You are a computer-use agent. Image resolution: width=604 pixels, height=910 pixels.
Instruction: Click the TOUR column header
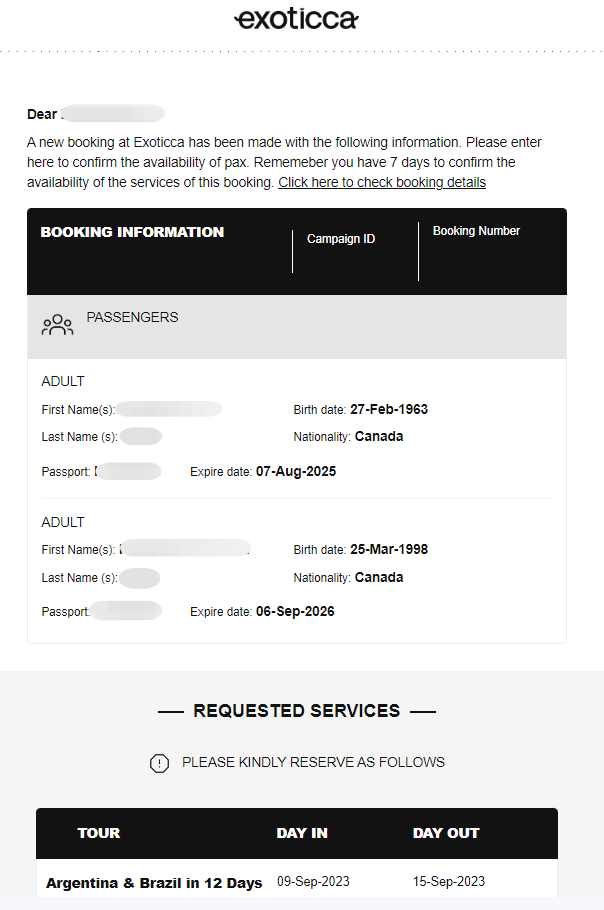pyautogui.click(x=98, y=833)
